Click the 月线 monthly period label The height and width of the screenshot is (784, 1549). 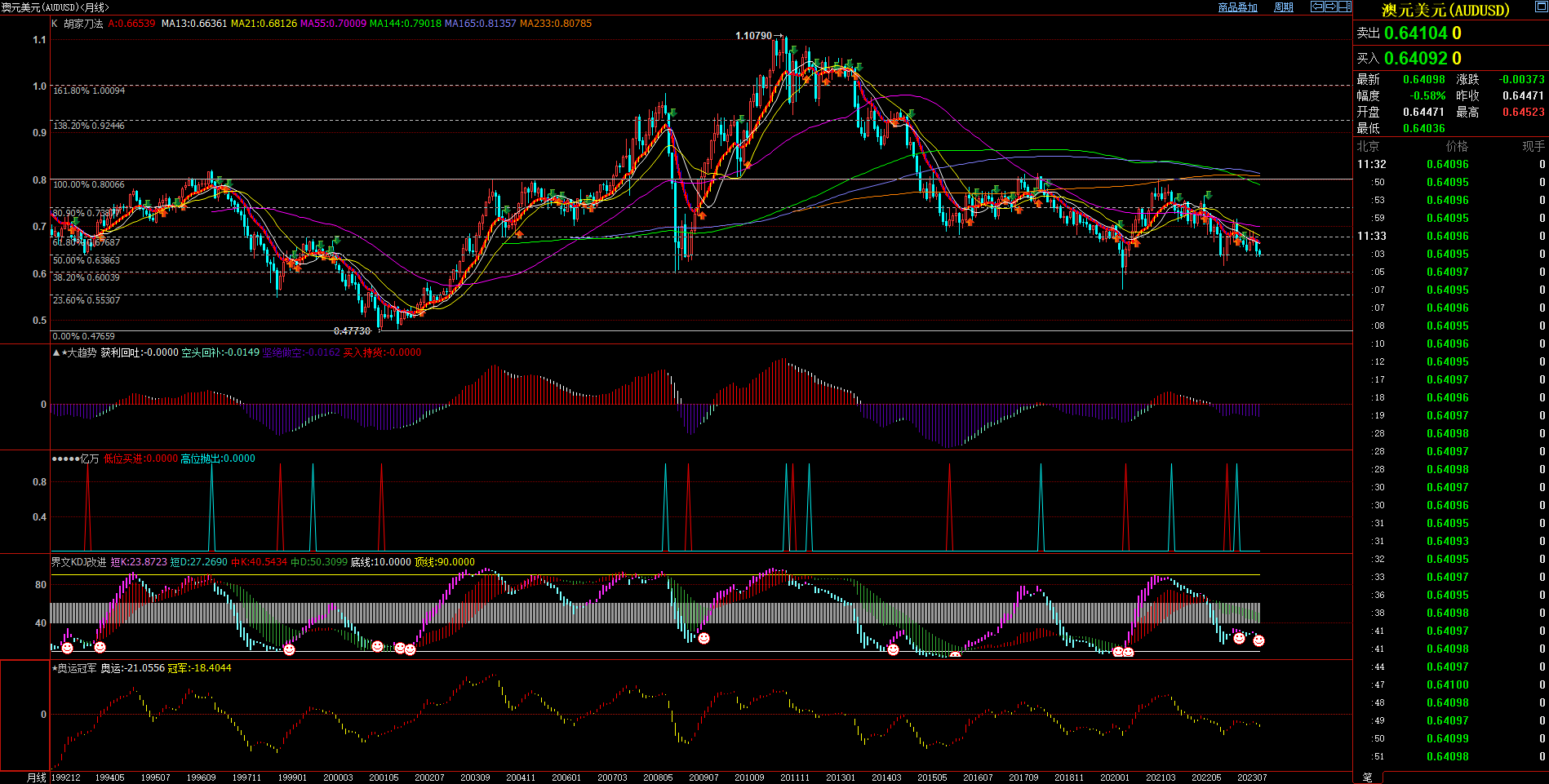[x=37, y=777]
